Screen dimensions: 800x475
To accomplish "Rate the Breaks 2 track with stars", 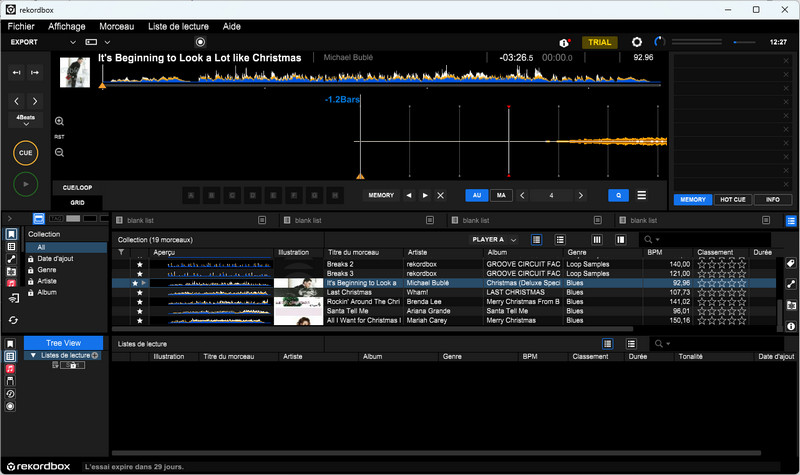I will pyautogui.click(x=721, y=264).
